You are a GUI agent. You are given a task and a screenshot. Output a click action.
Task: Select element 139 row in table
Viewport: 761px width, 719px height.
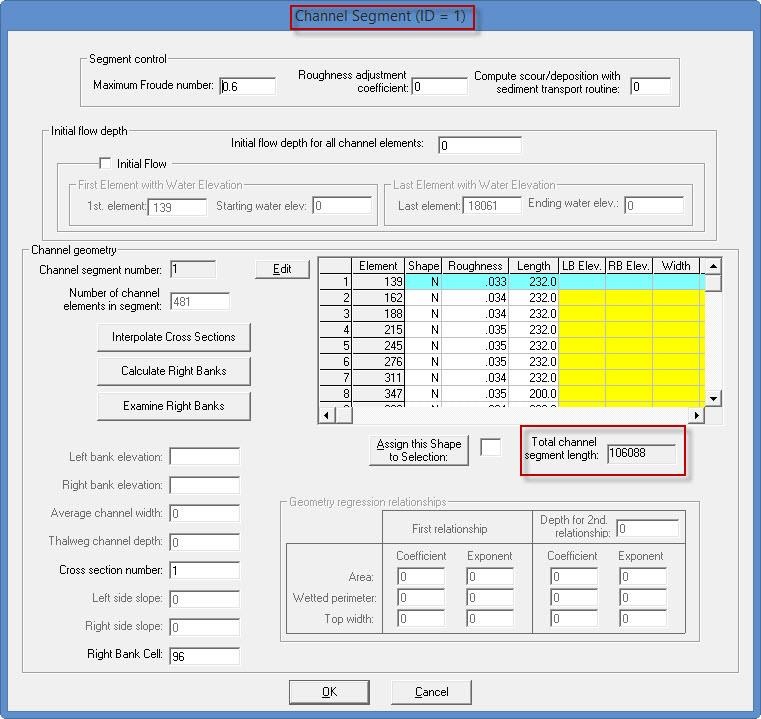379,283
